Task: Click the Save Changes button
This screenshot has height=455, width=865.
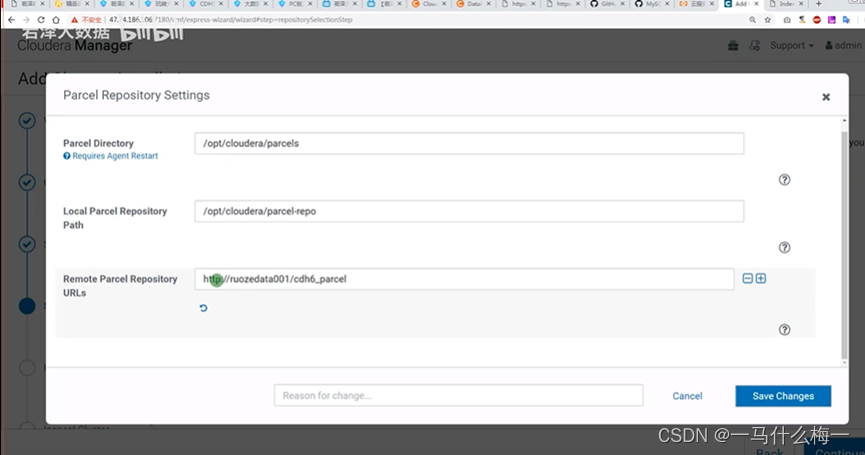Action: [x=783, y=396]
